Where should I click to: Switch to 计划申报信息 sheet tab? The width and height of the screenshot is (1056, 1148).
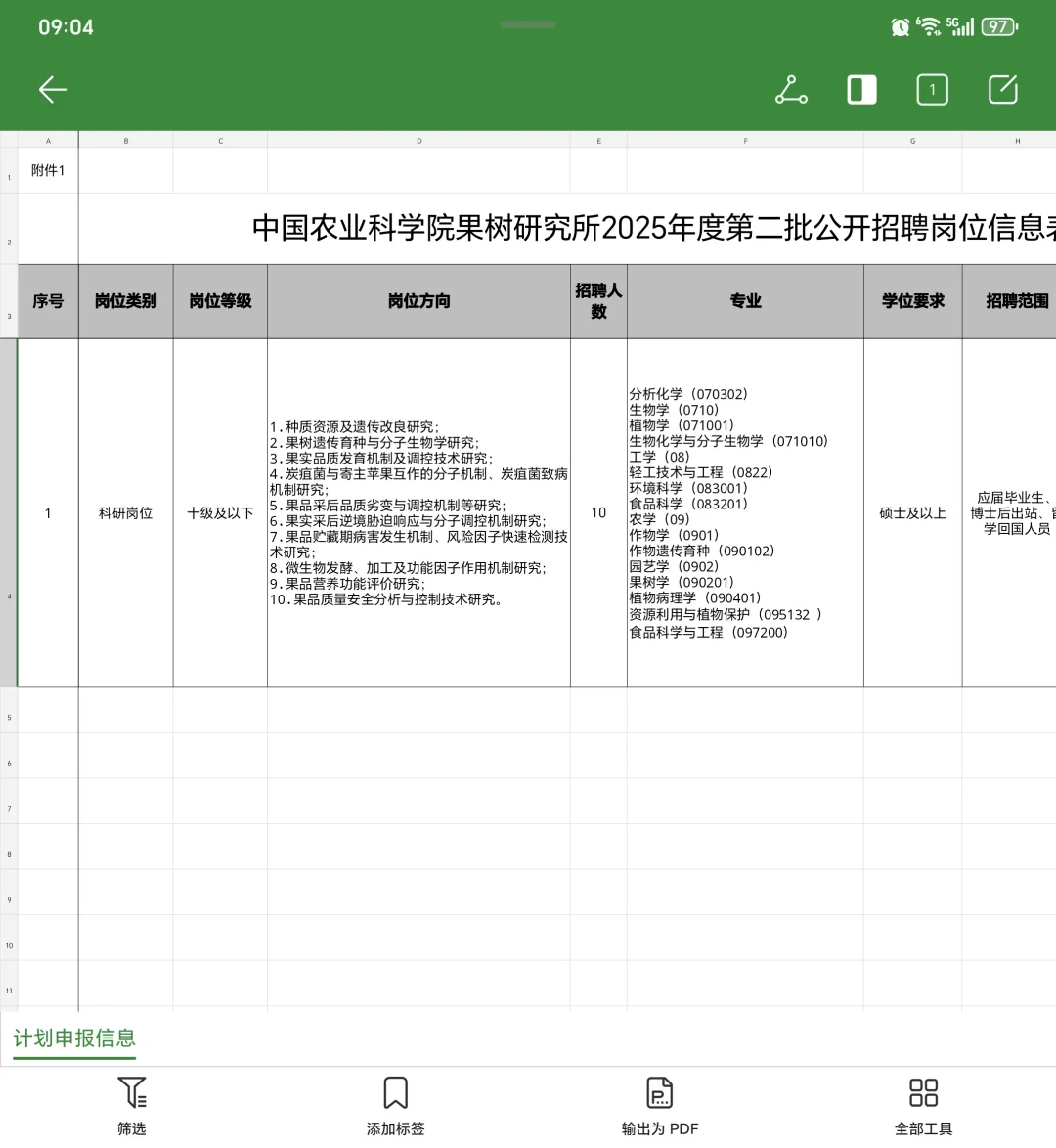pos(74,1038)
